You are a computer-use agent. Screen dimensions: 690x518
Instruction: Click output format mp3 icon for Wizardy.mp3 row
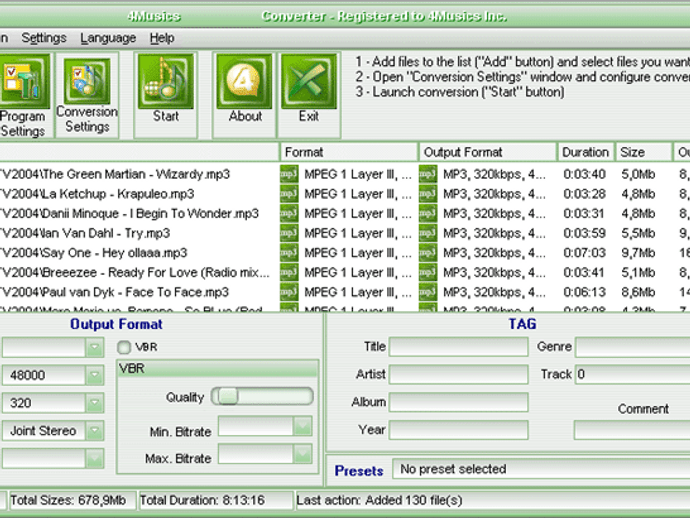tap(428, 174)
